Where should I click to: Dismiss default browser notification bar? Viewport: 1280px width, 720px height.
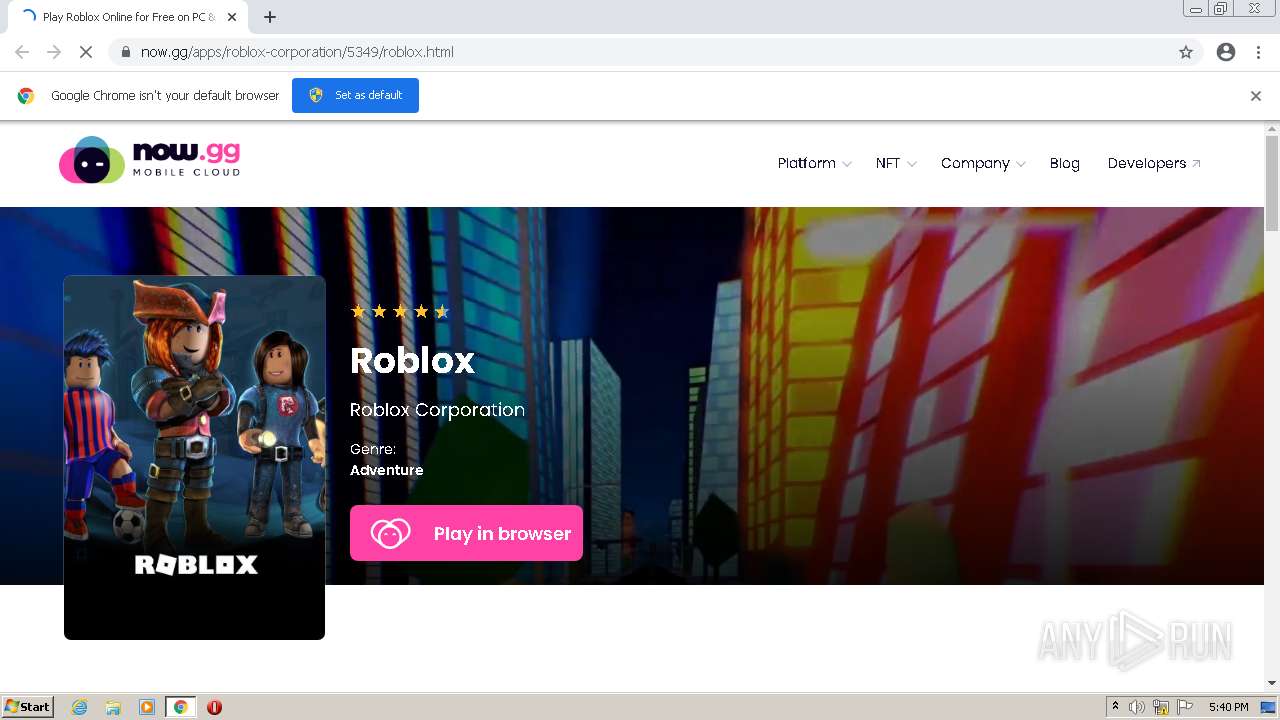click(x=1256, y=96)
